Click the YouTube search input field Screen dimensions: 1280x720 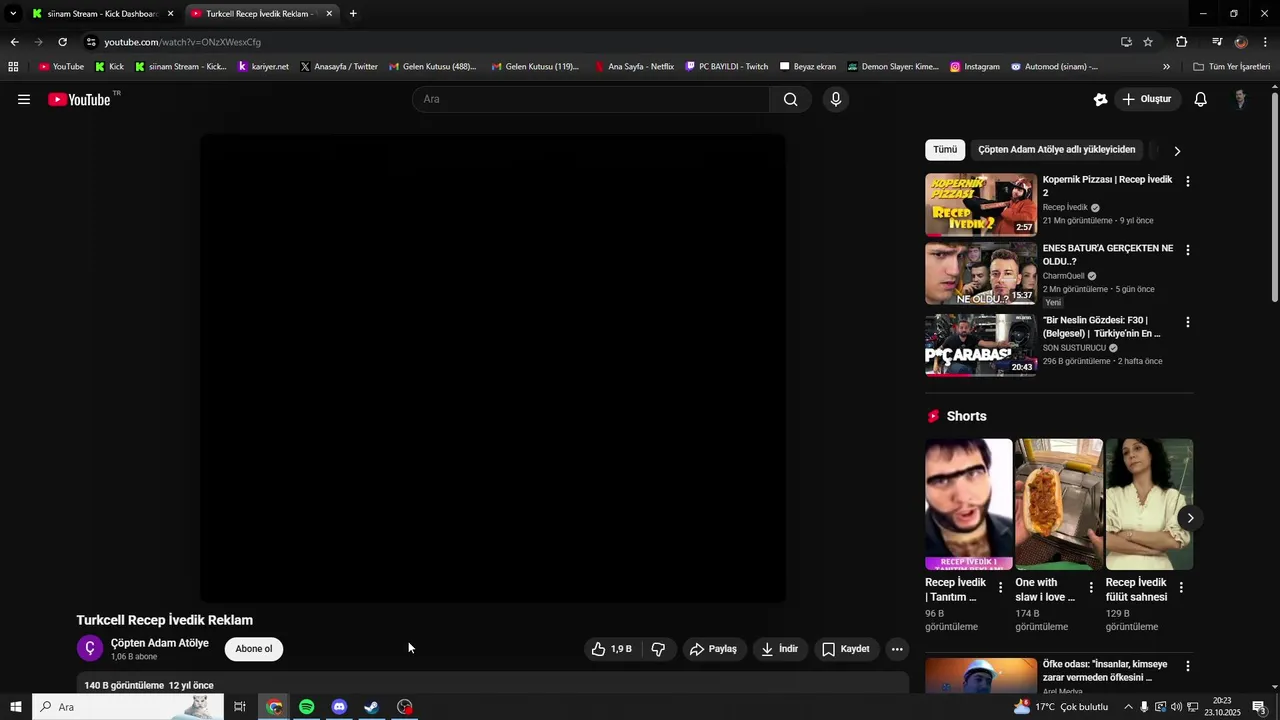[591, 99]
